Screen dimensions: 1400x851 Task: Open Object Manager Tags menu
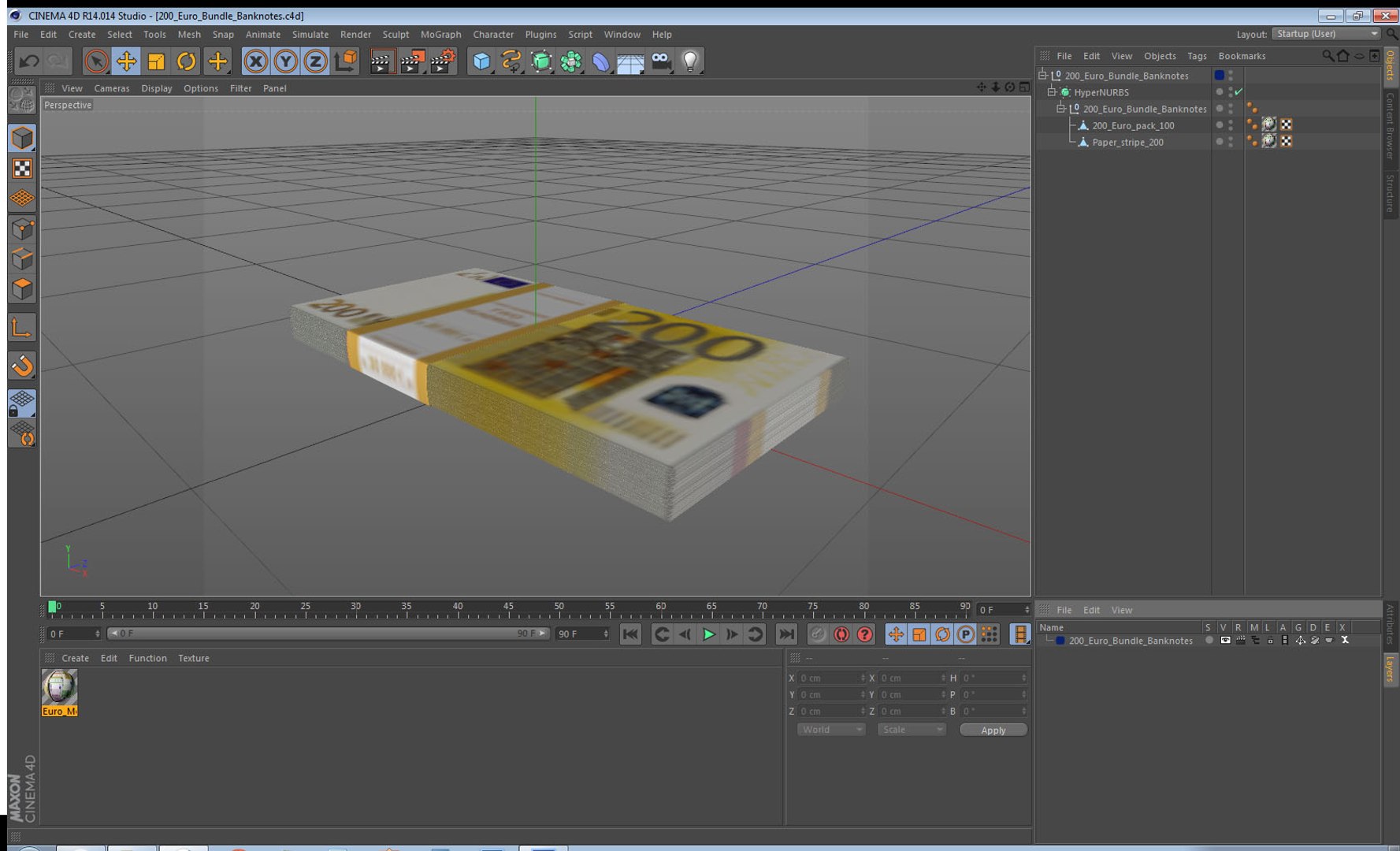tap(1197, 56)
